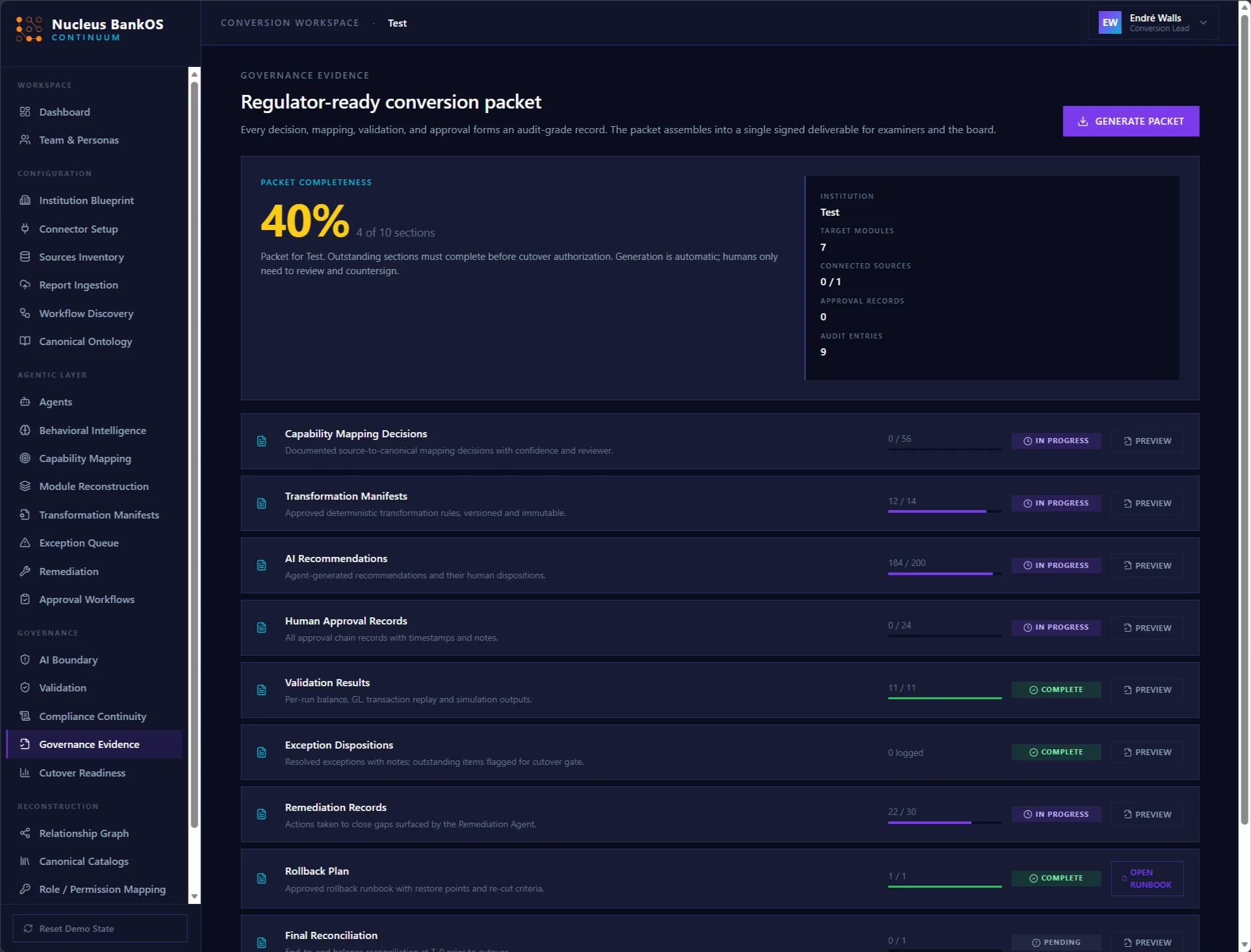Screen dimensions: 1251x952
Task: Click the Complete badge on Validation Results
Action: 1056,689
